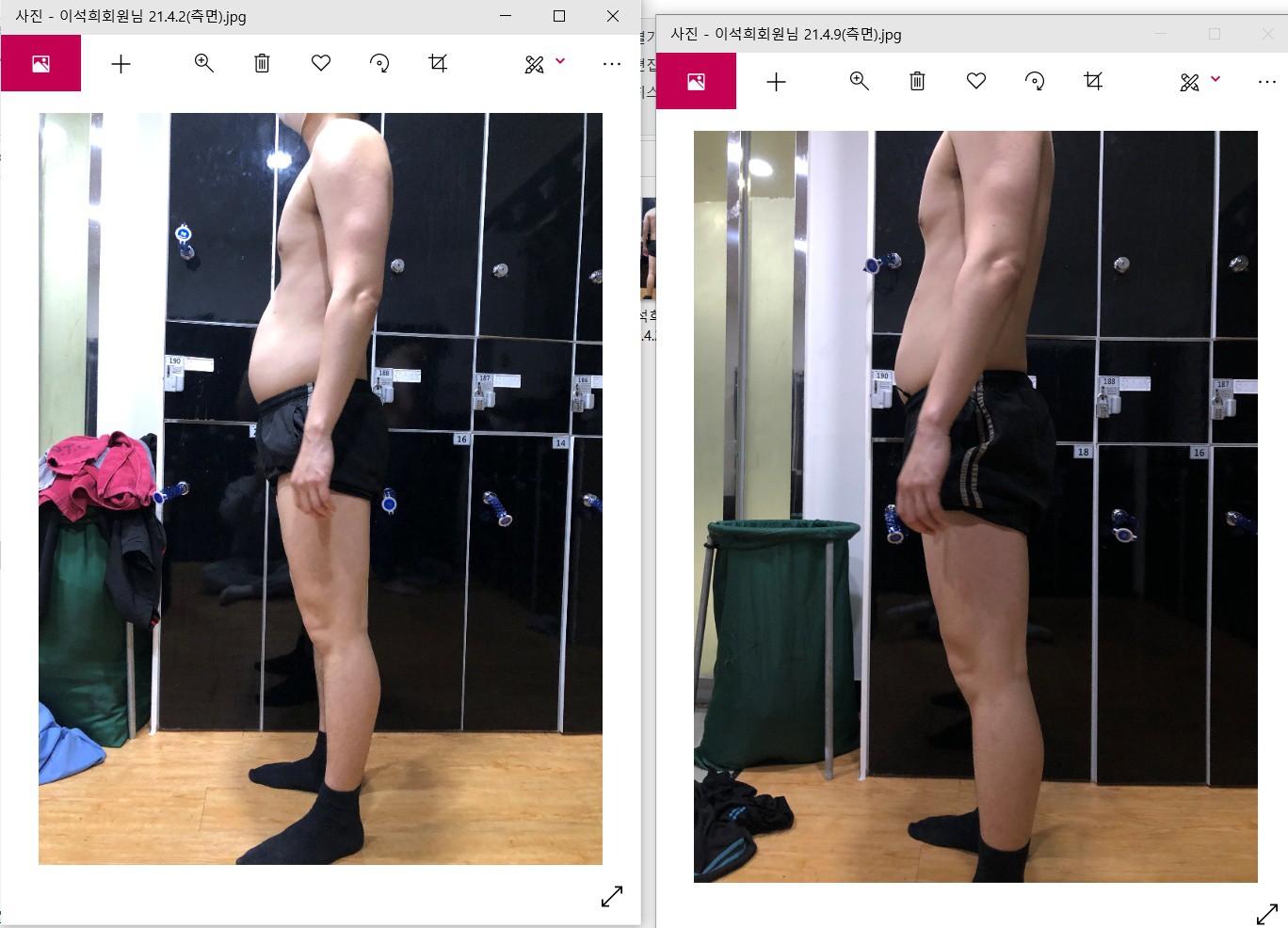Click the collection image icon in the right window
Image resolution: width=1288 pixels, height=928 pixels.
(696, 82)
